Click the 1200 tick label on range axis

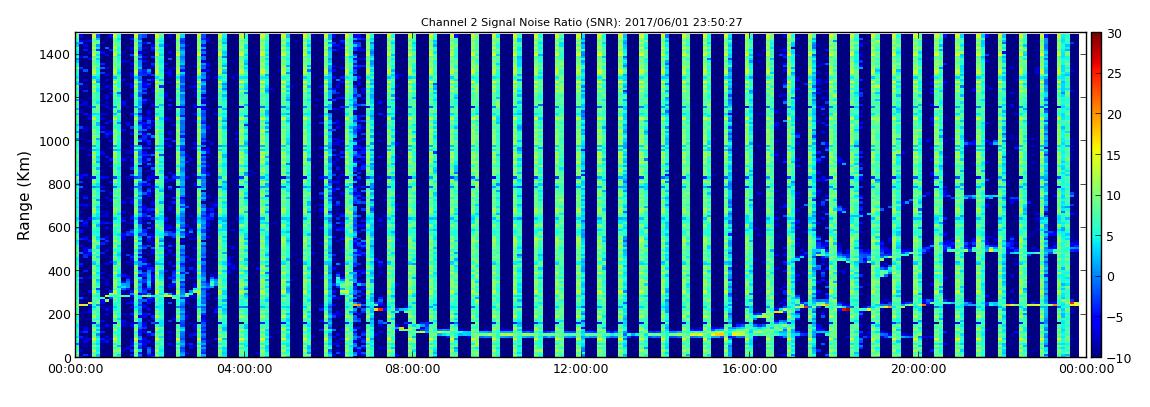pos(56,98)
